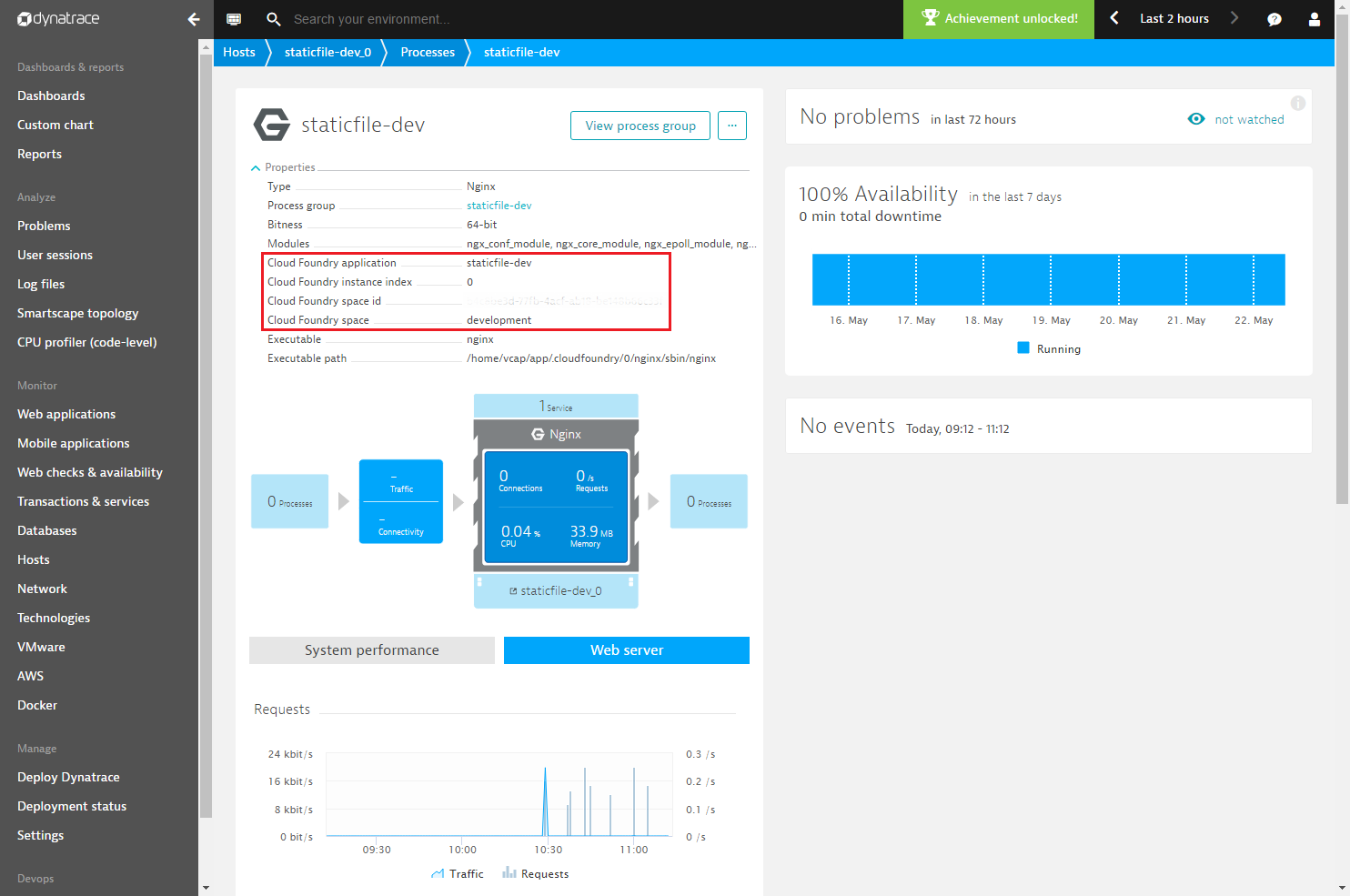
Task: Open Smartscape topology in sidebar
Action: click(78, 313)
